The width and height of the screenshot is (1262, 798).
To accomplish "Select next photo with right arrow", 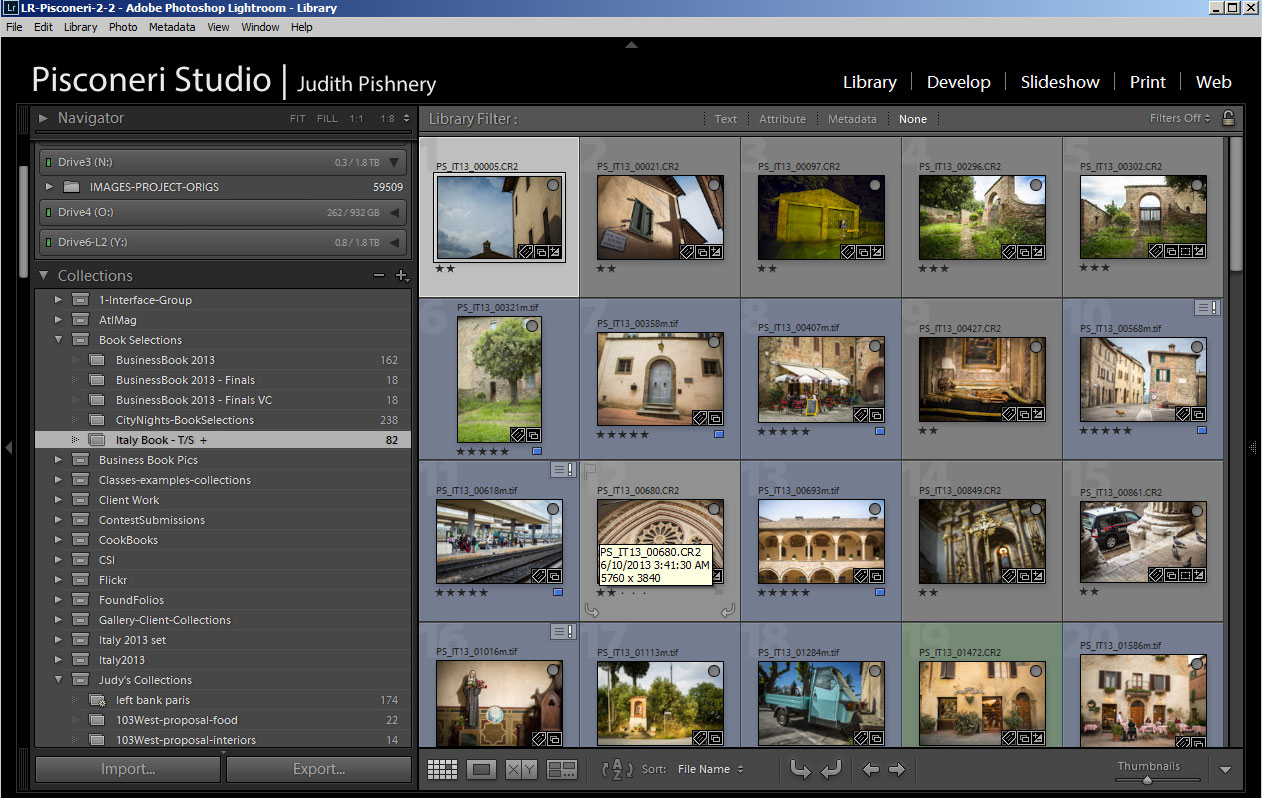I will [x=897, y=769].
